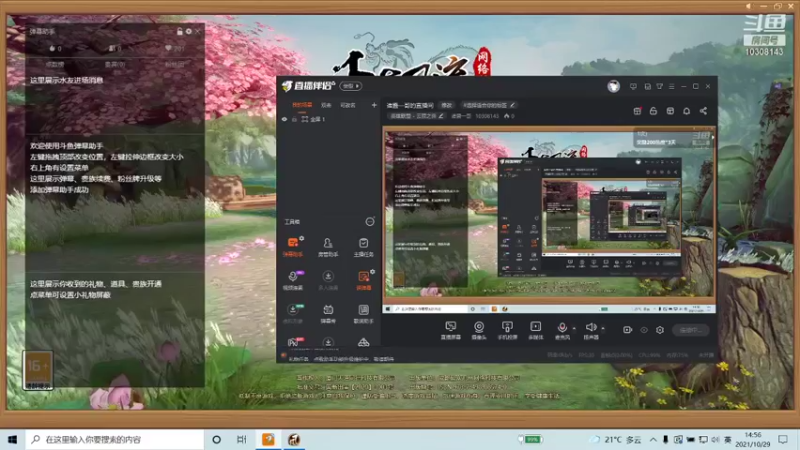Click the box icon beside the bell

pos(670,111)
